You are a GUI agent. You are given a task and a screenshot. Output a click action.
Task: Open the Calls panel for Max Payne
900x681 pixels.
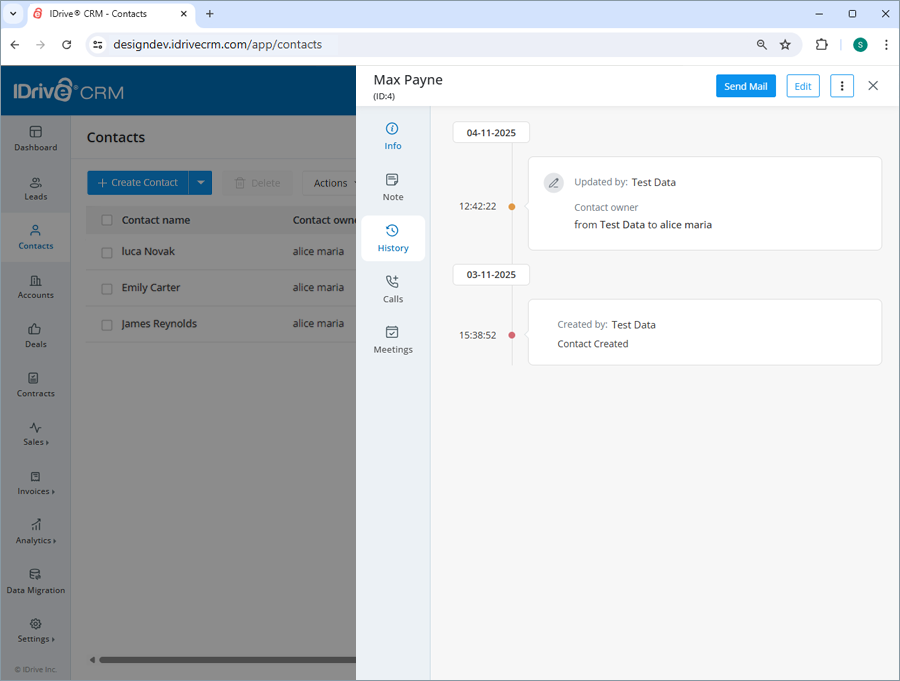(x=392, y=288)
